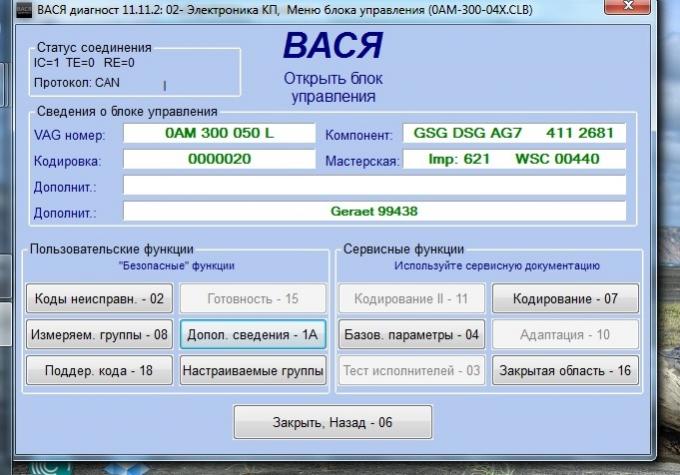
Task: Click the Мастерская: label
Action: (362, 161)
